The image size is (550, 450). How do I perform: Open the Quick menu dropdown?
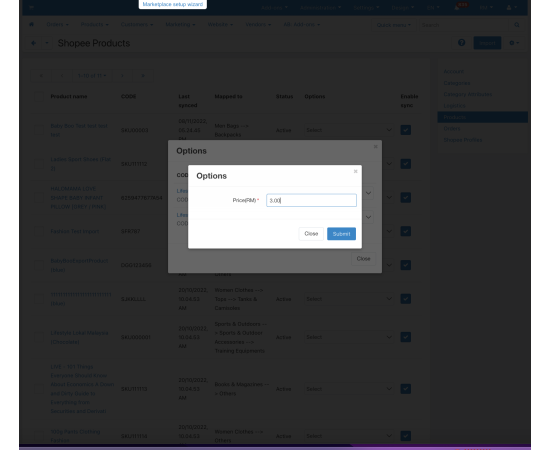point(394,25)
